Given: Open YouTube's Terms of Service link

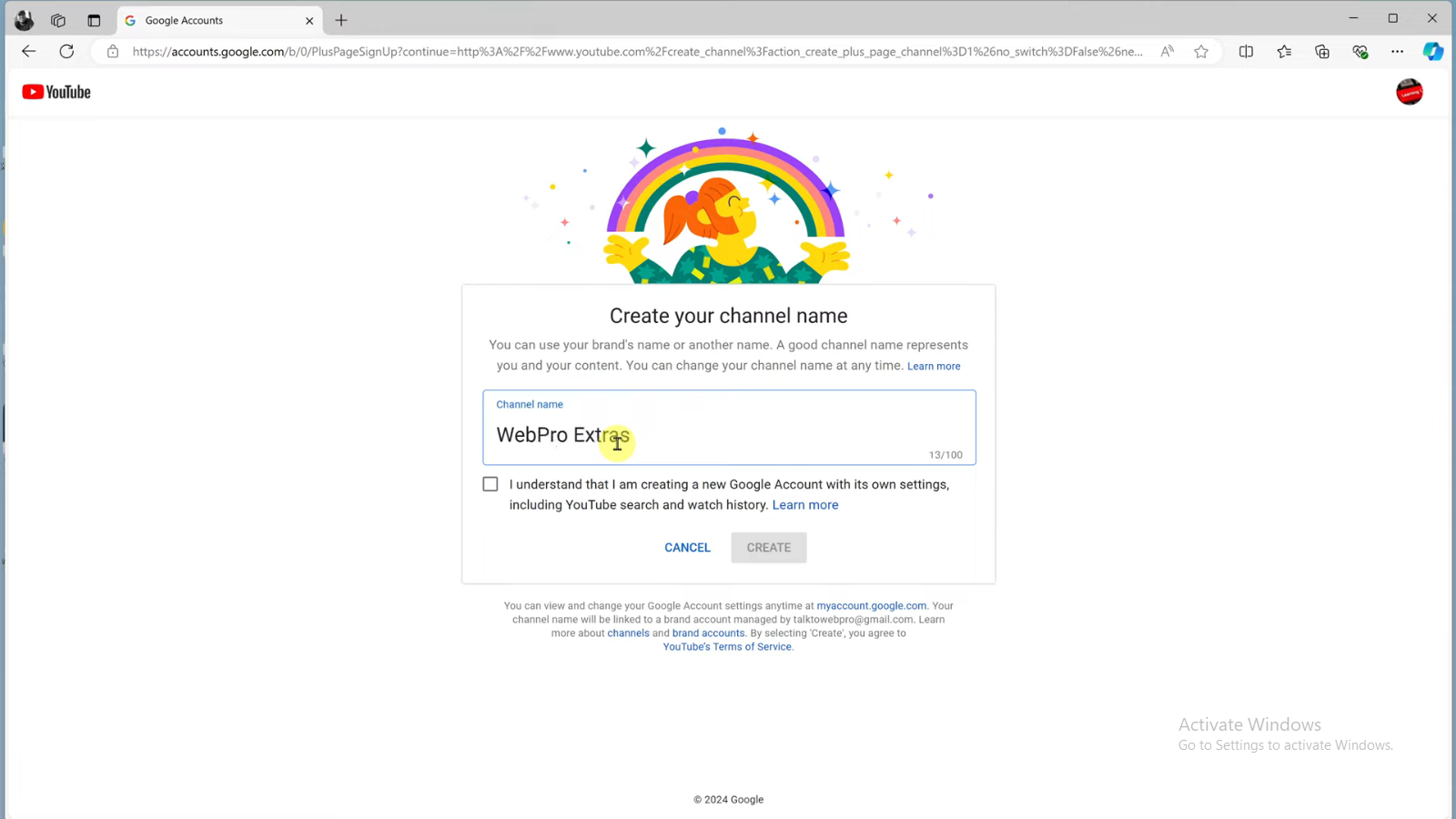Looking at the screenshot, I should tap(727, 647).
